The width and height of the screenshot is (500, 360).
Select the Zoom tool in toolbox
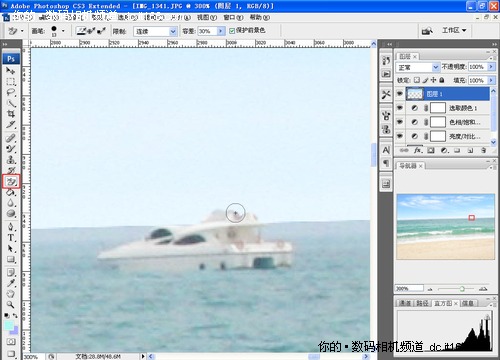pos(11,305)
